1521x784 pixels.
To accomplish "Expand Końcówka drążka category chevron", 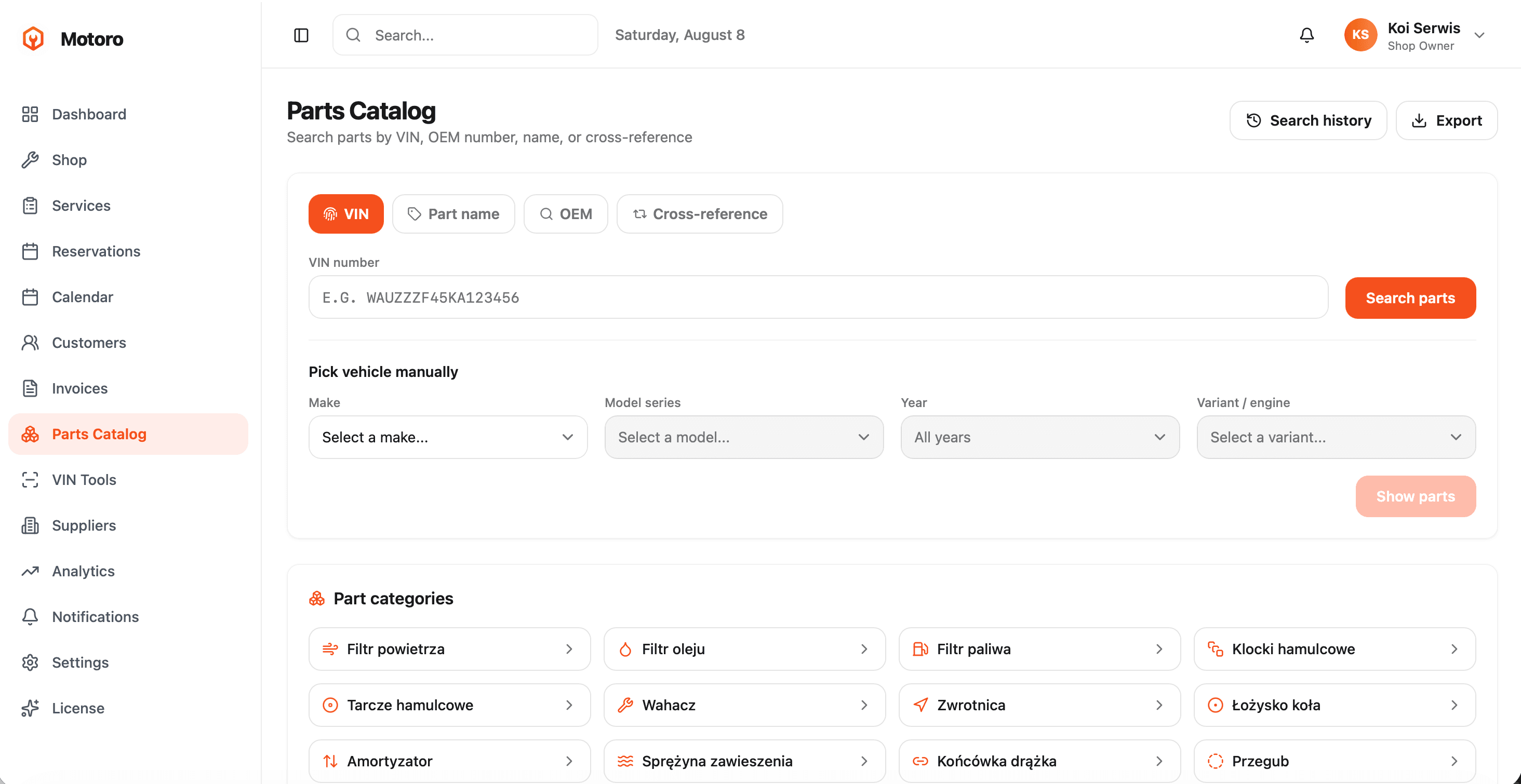I will (1159, 761).
